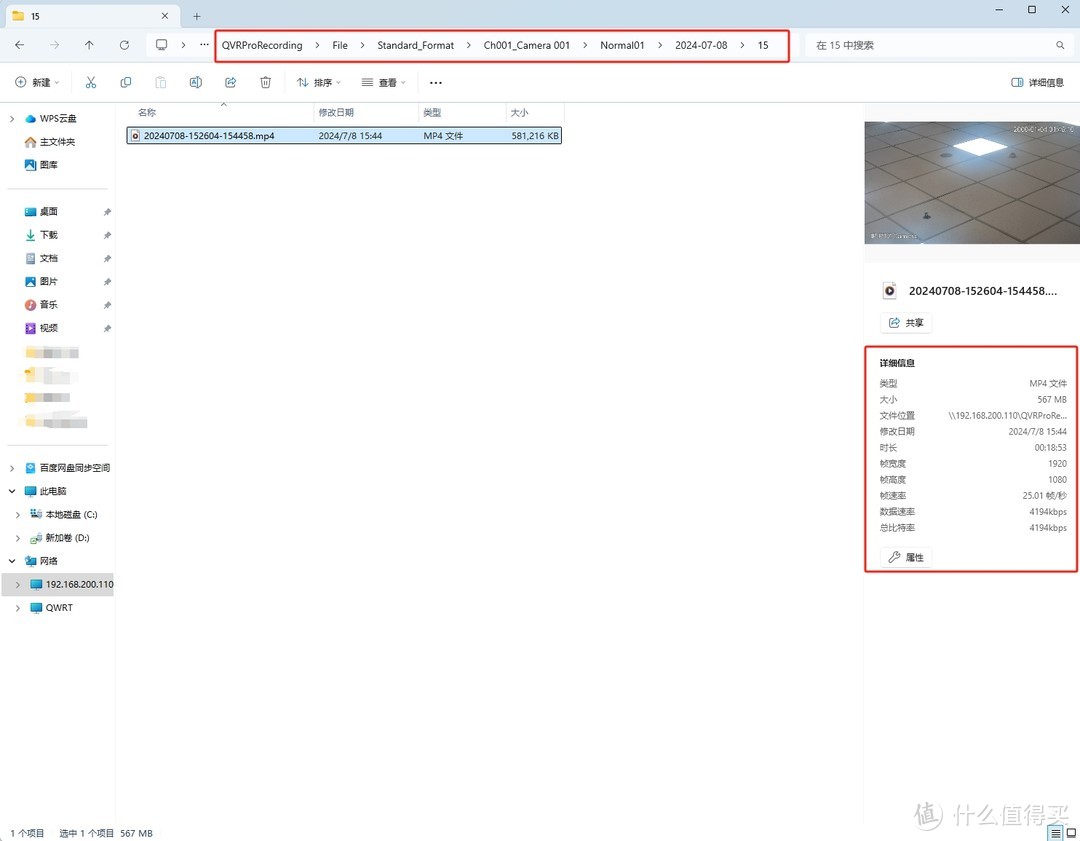Click the Cut scissors icon in toolbar
This screenshot has width=1080, height=841.
coord(91,82)
